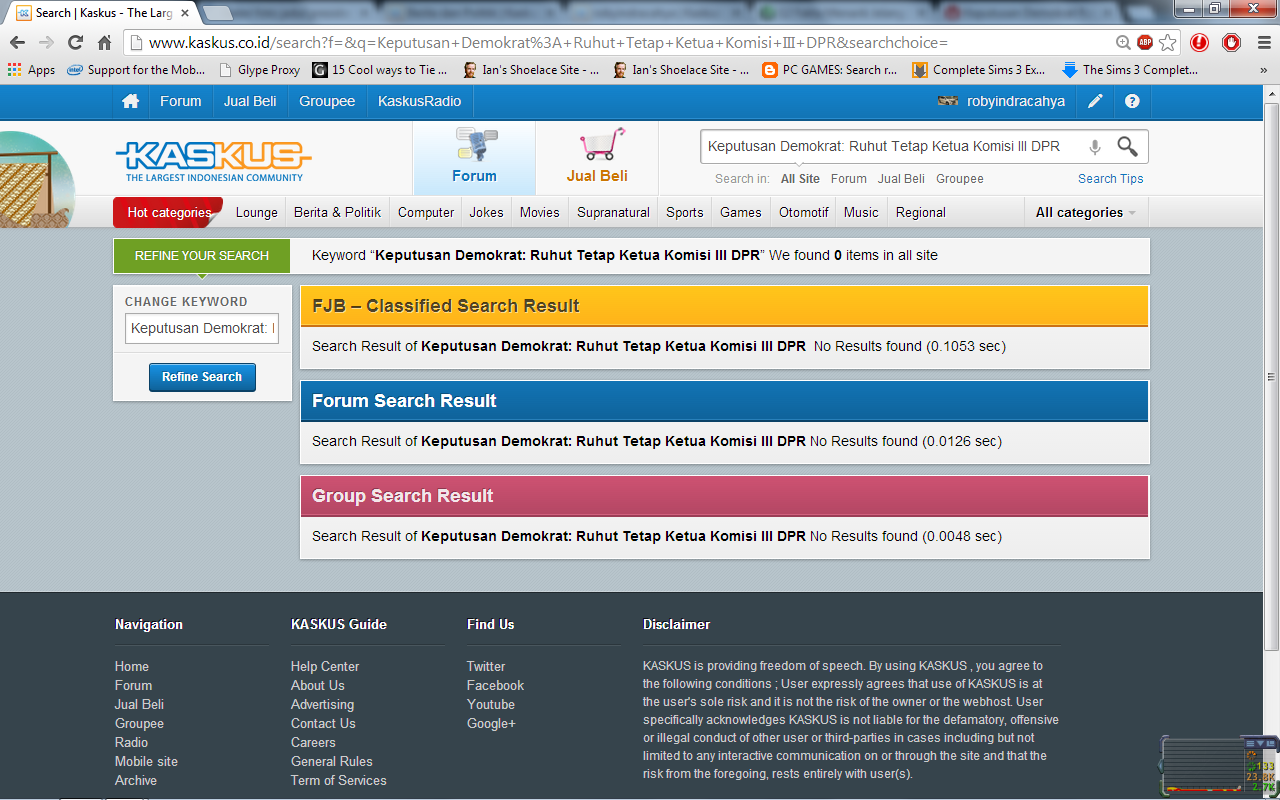
Task: Close the Kaskus search browser tab
Action: [184, 13]
